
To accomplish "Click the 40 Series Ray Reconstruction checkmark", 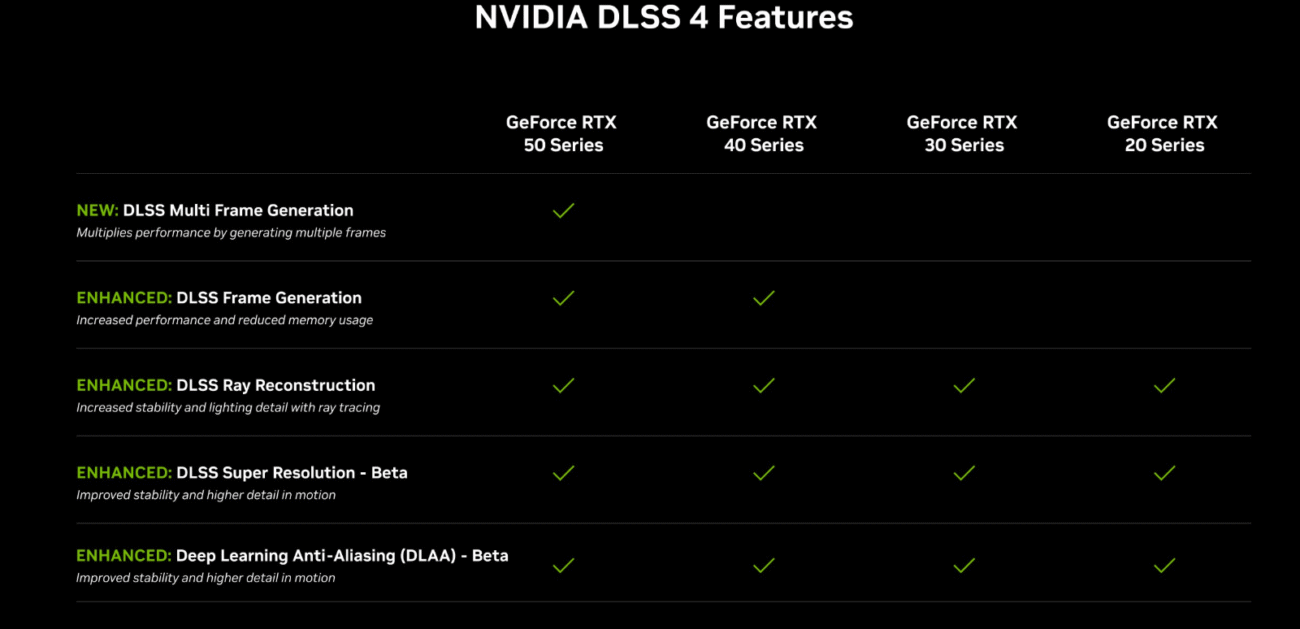I will click(764, 385).
